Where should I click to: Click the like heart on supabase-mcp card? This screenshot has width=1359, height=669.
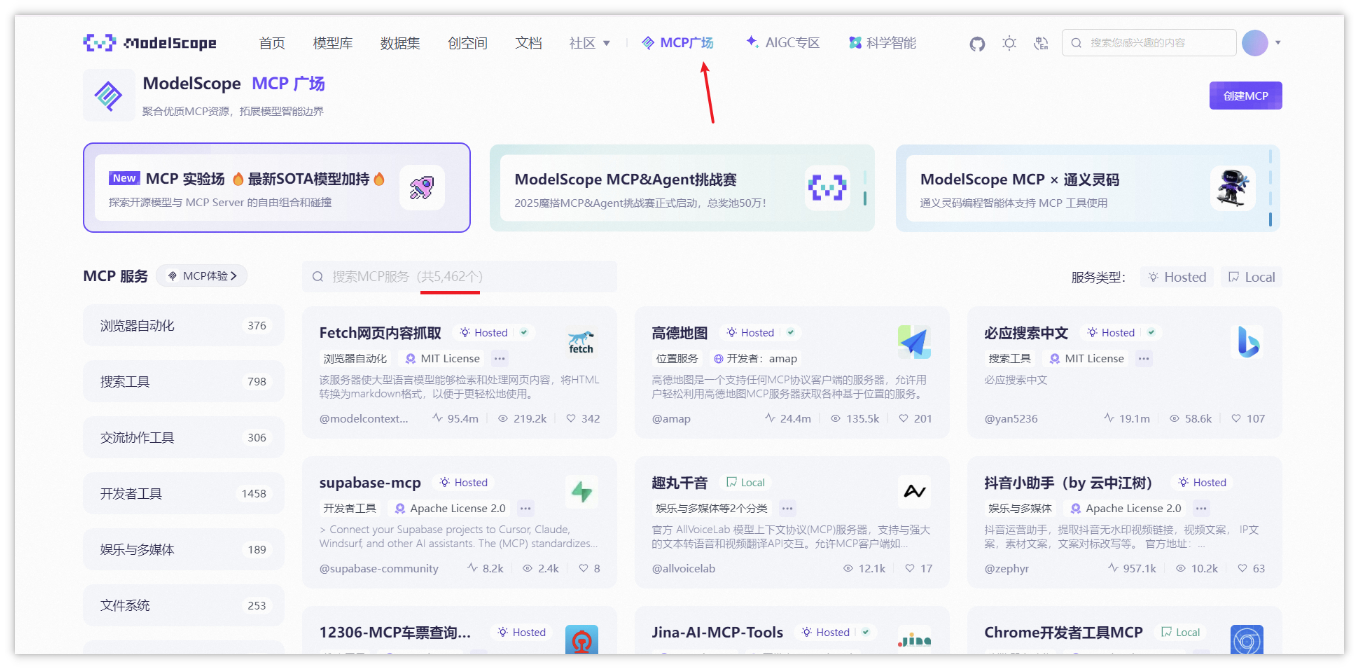point(583,568)
